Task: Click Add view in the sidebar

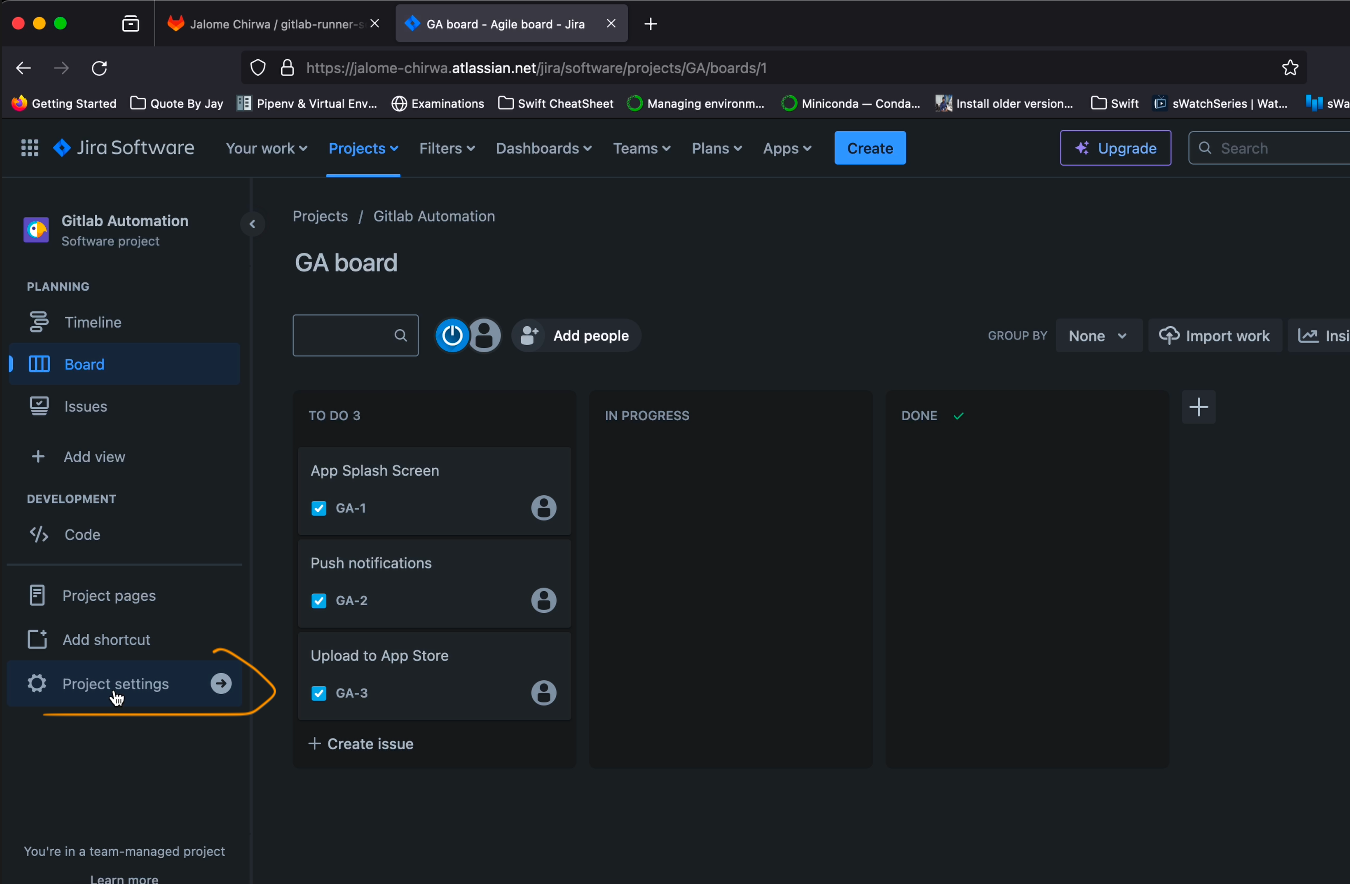Action: (124, 456)
